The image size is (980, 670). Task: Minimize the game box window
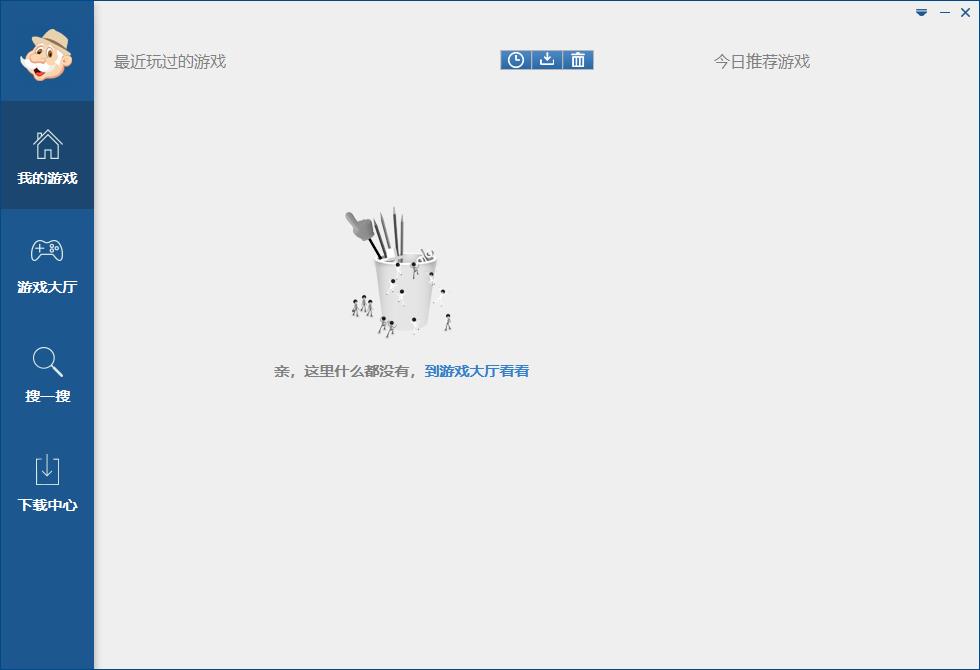pos(945,12)
